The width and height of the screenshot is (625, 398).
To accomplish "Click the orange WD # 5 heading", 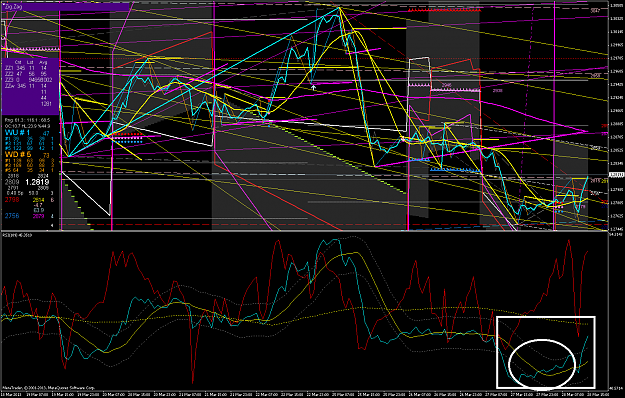I will click(18, 155).
